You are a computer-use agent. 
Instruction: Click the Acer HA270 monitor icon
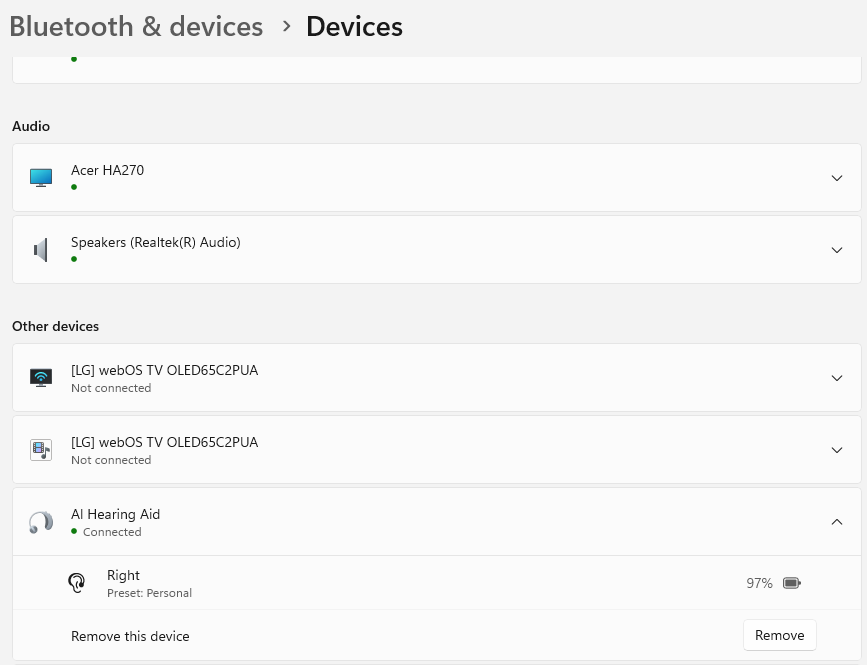click(41, 178)
